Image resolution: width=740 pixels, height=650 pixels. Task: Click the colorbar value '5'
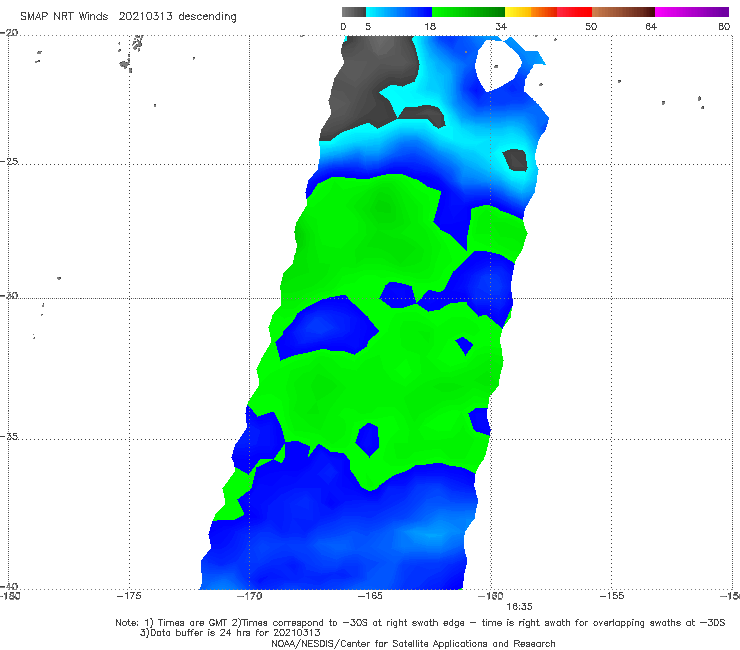[x=368, y=26]
